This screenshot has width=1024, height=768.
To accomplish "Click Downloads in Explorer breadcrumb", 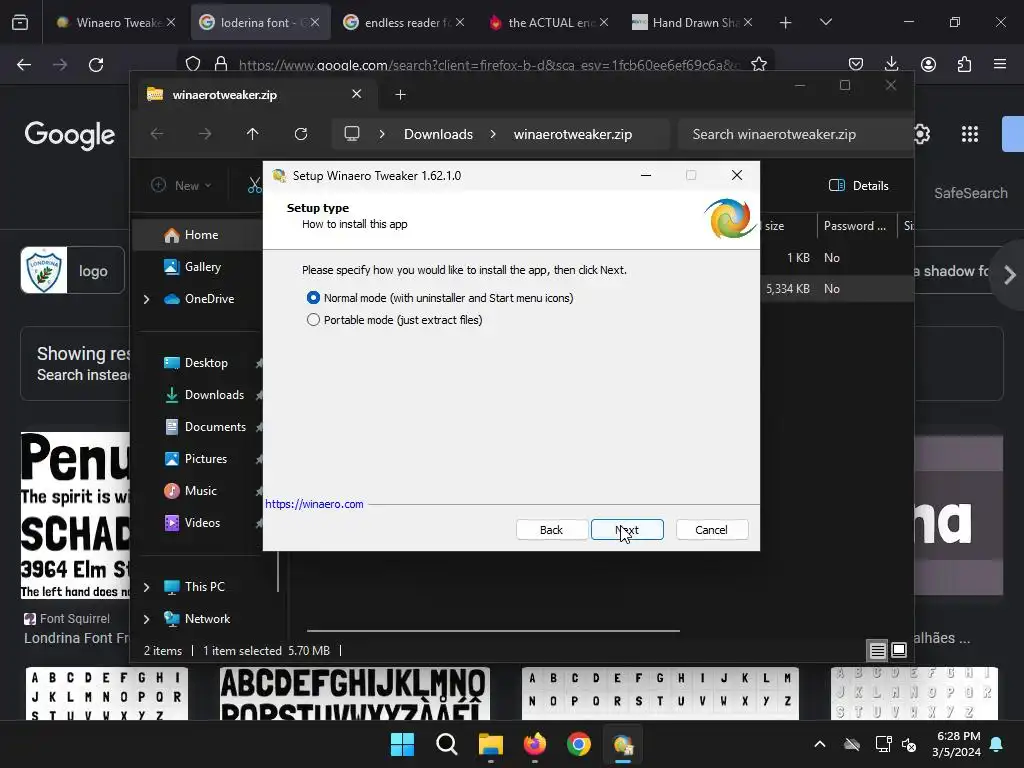I will [x=438, y=134].
